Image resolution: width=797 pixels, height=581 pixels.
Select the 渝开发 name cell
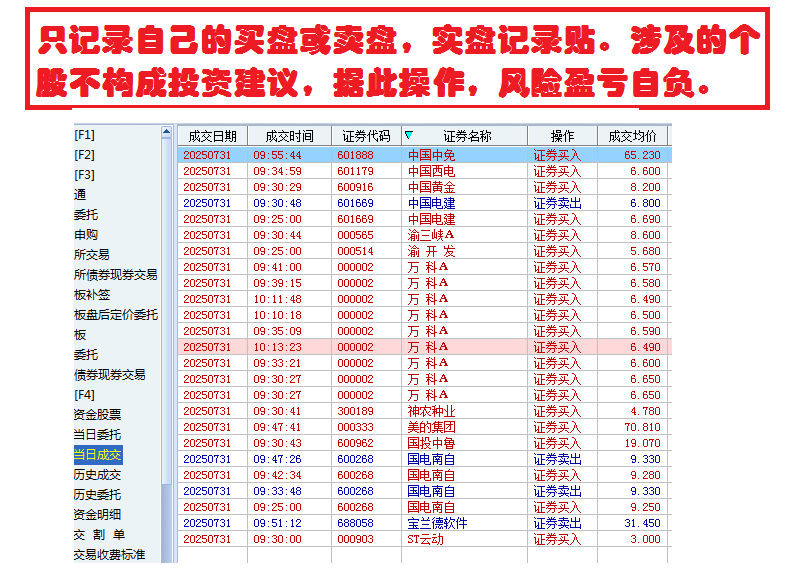click(432, 251)
